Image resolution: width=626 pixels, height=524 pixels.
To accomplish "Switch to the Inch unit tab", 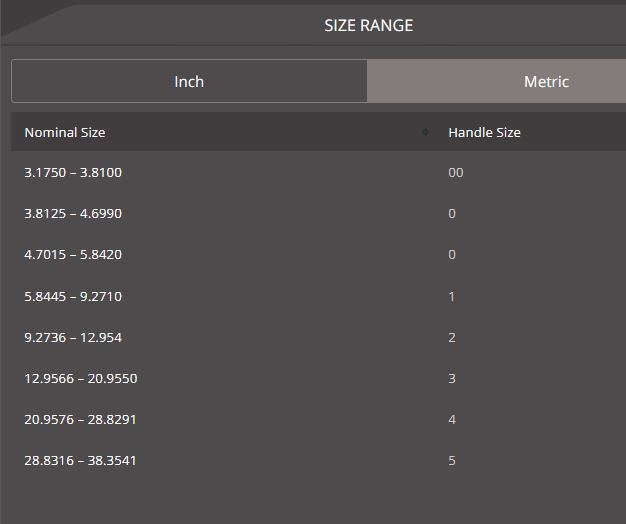I will pos(189,82).
